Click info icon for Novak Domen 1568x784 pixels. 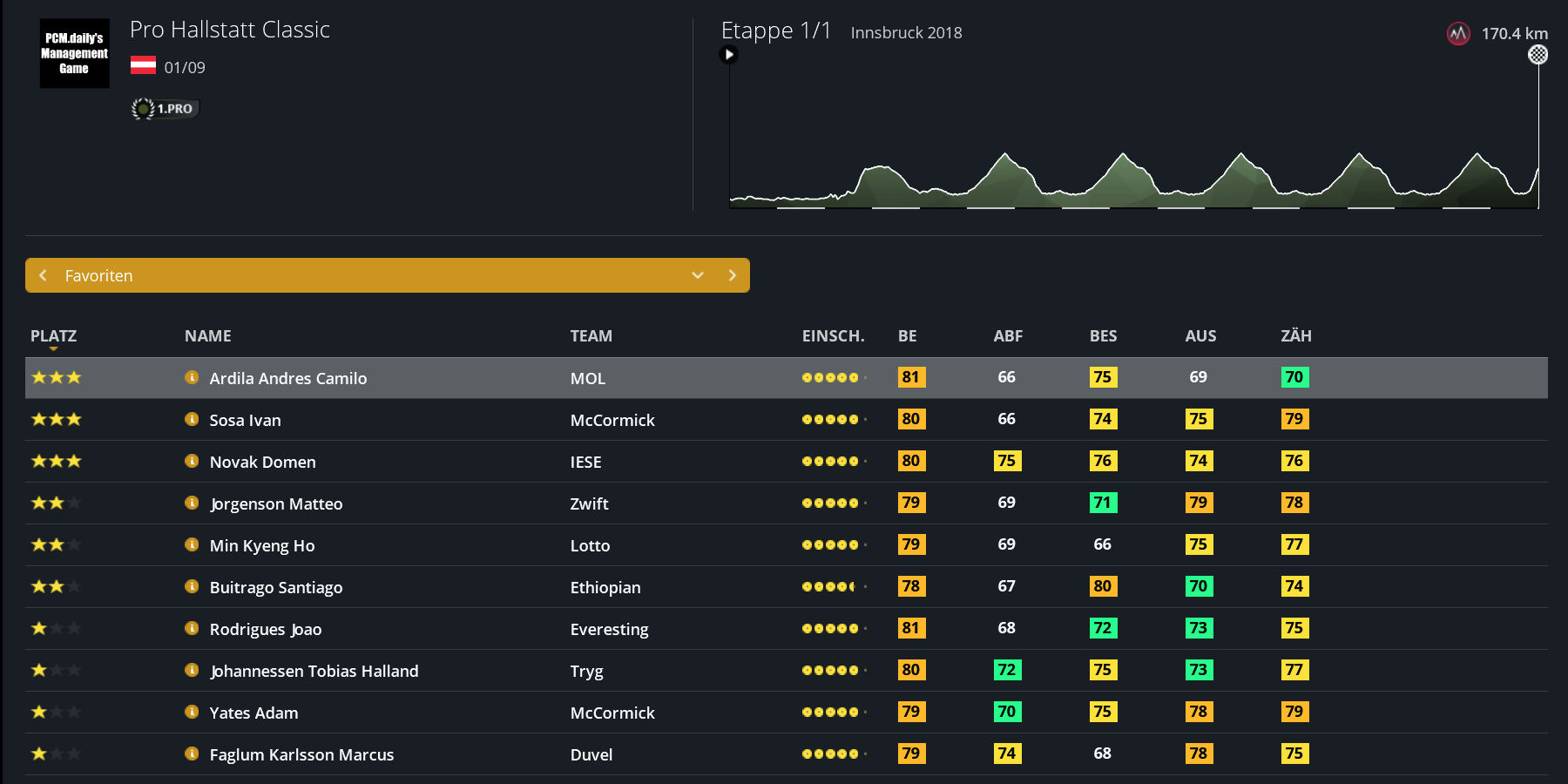click(x=192, y=461)
